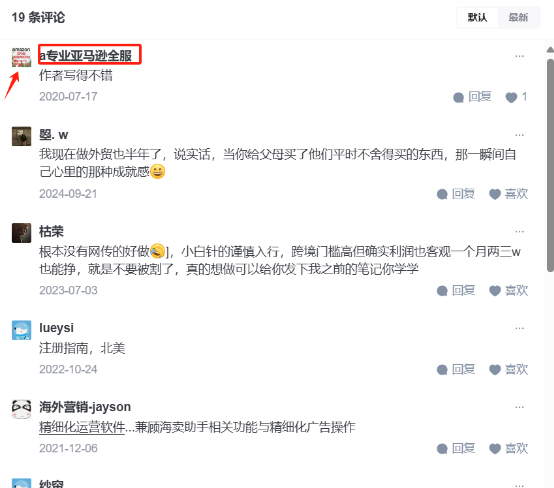
Task: Switch to the 默认 sort tab
Action: [x=477, y=17]
